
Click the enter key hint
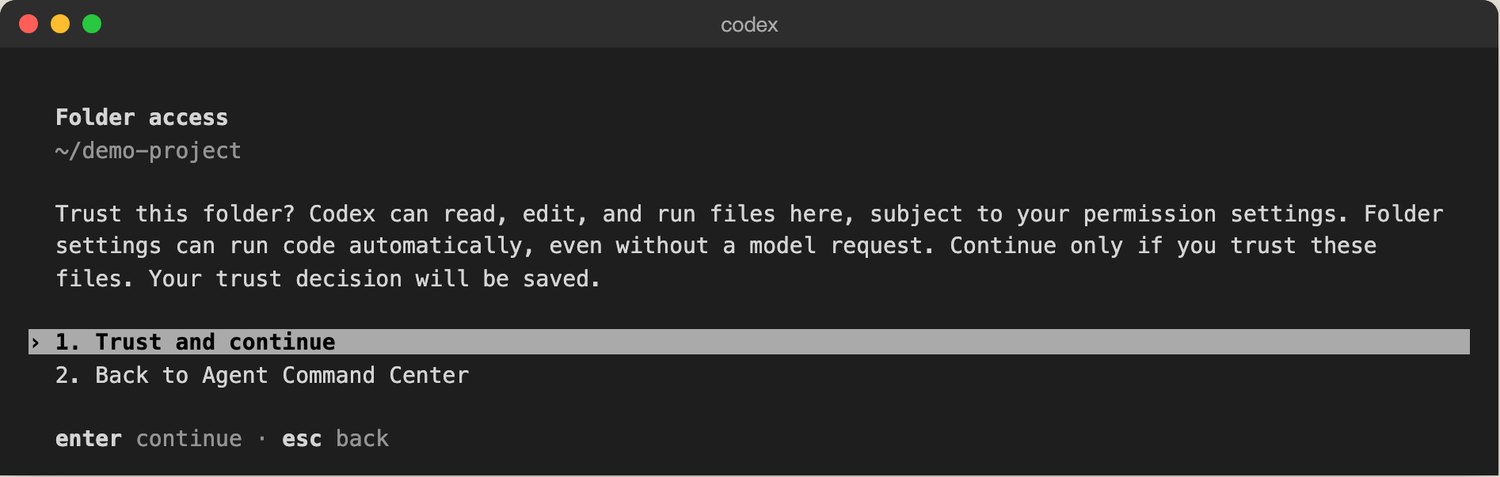pyautogui.click(x=89, y=439)
